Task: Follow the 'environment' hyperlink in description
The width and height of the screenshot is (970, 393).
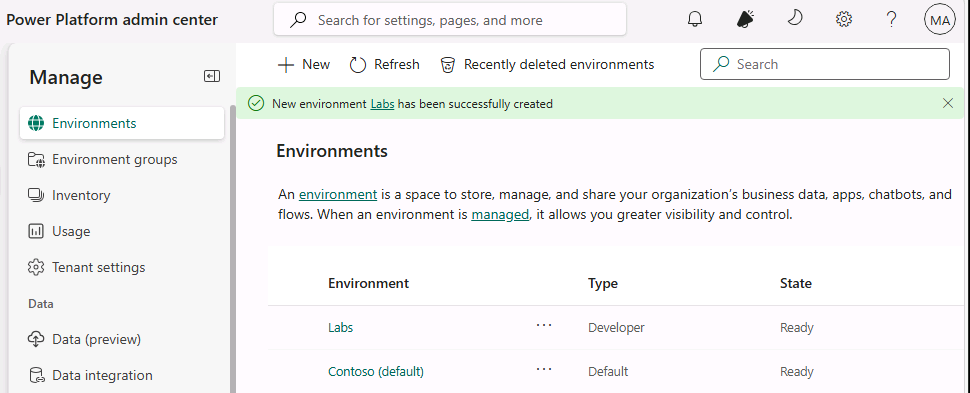Action: point(338,194)
